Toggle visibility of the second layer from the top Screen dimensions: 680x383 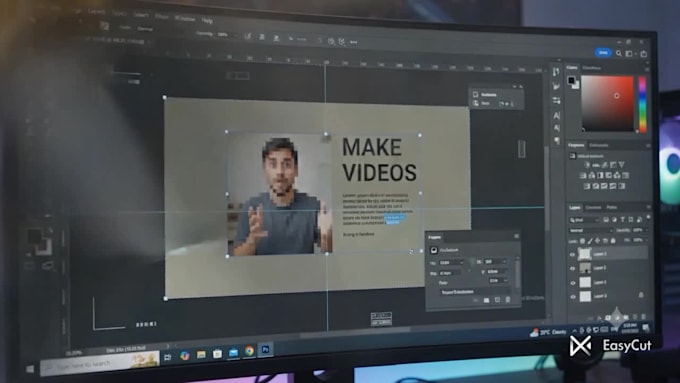click(572, 268)
